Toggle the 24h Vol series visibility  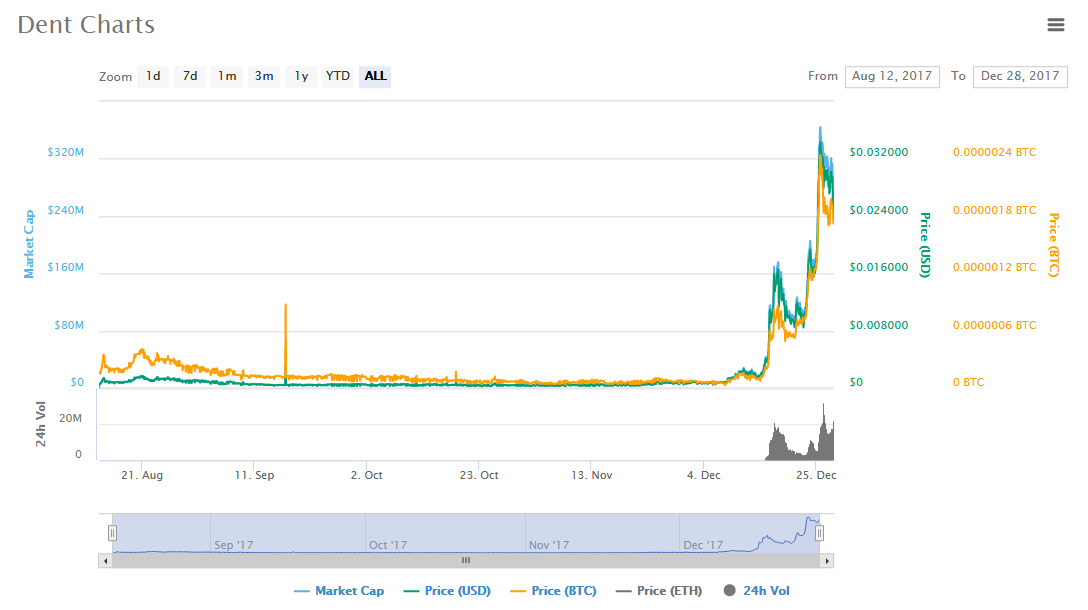(x=756, y=590)
